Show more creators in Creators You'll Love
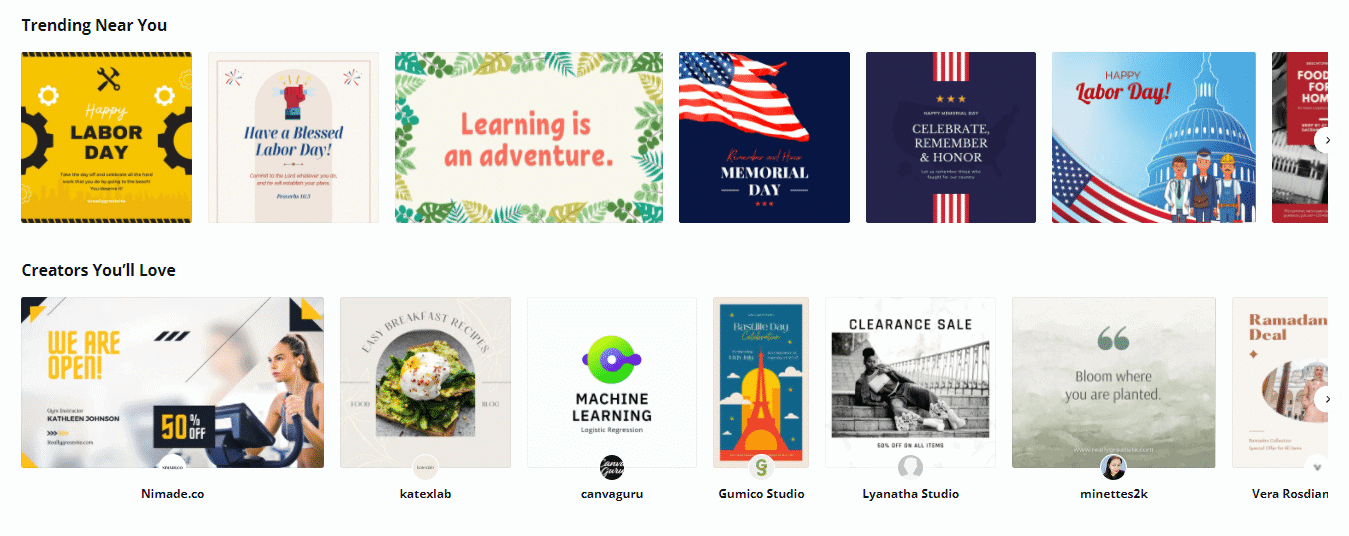 [x=1327, y=399]
